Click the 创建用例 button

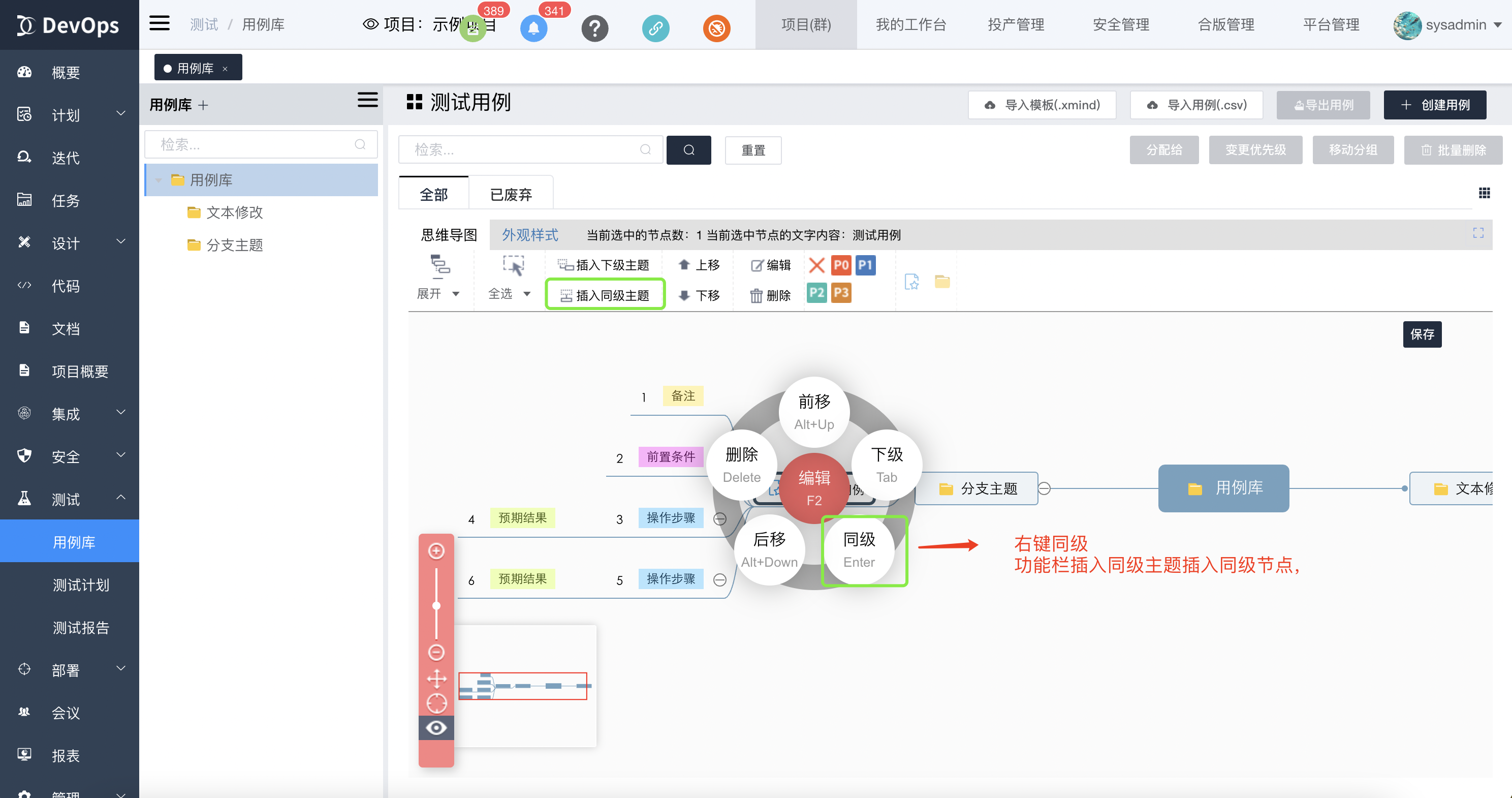[1435, 105]
